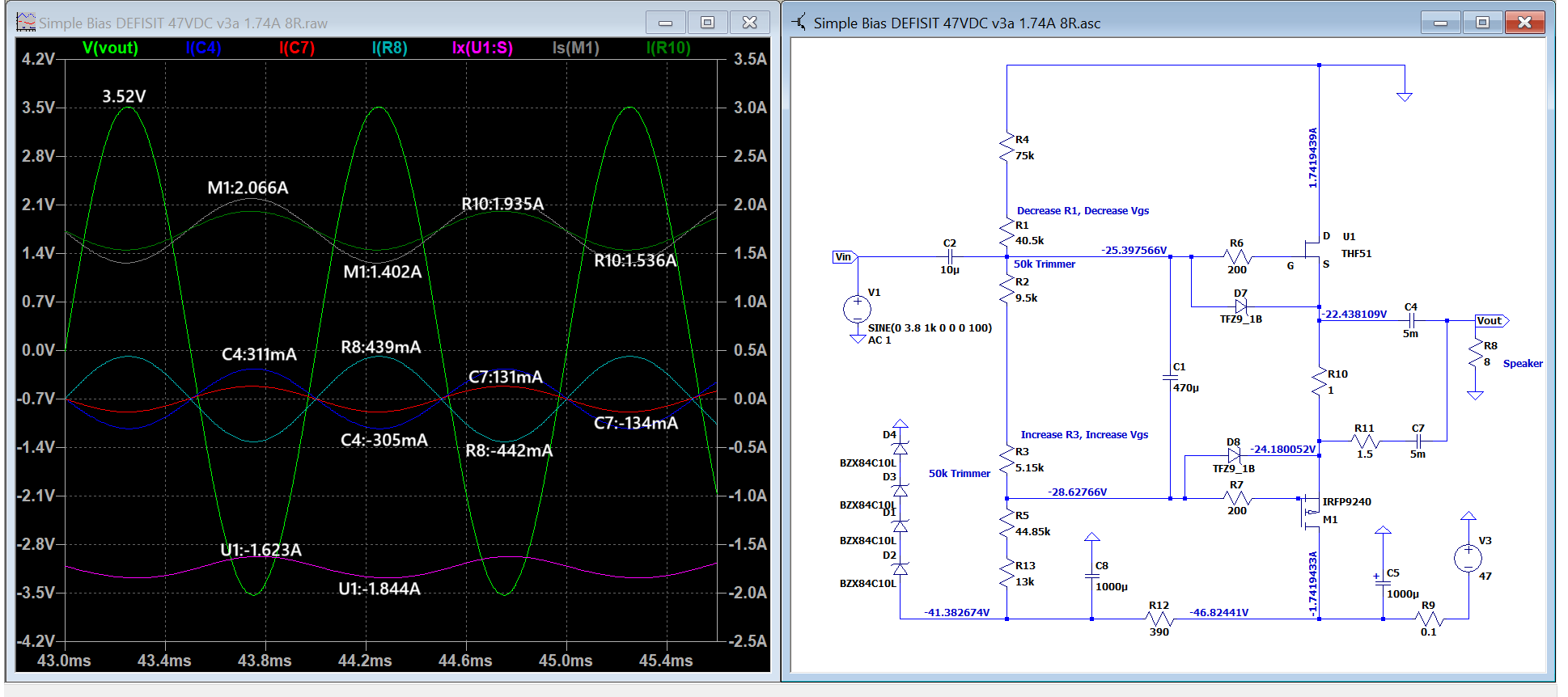Select the I(R8) trace label
The image size is (1568, 697).
click(390, 48)
